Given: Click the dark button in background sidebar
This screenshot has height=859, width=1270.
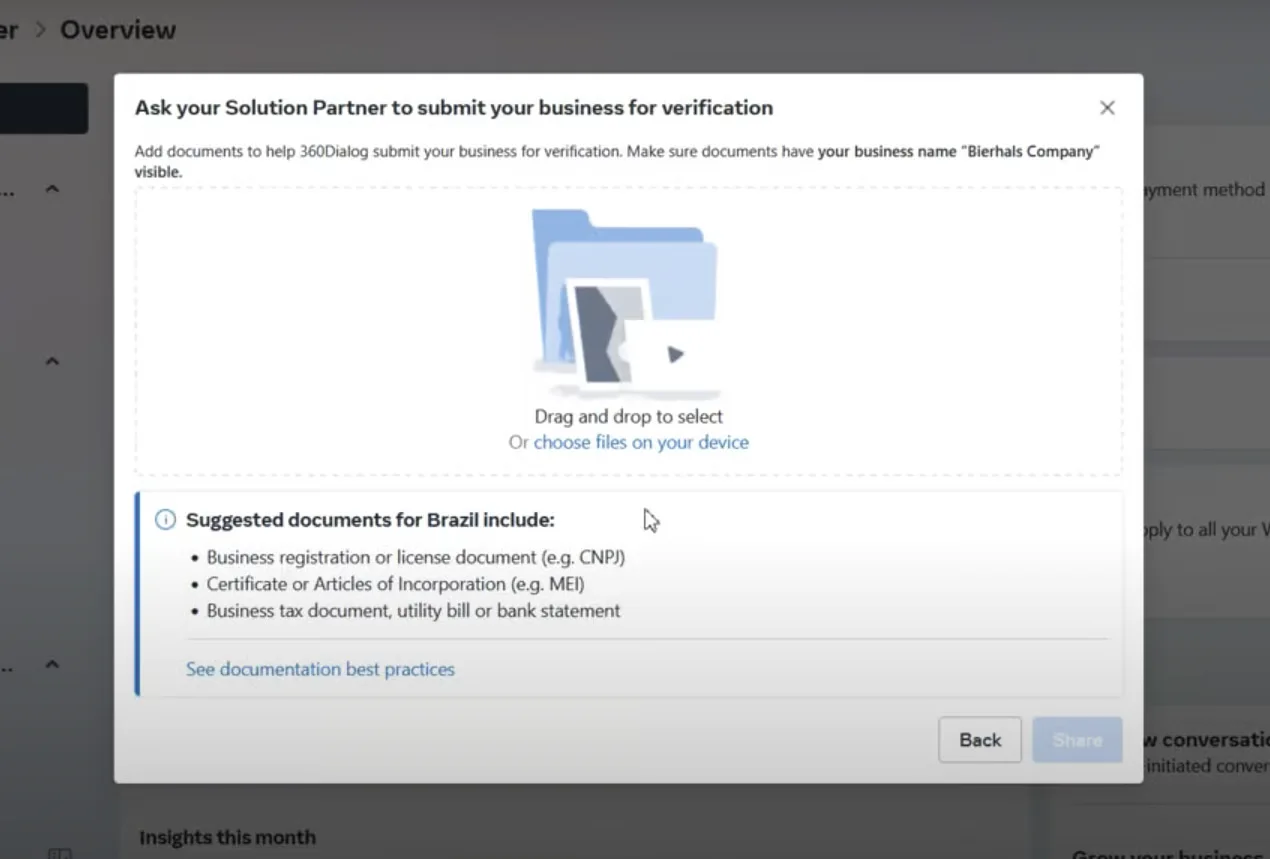Looking at the screenshot, I should tap(44, 108).
